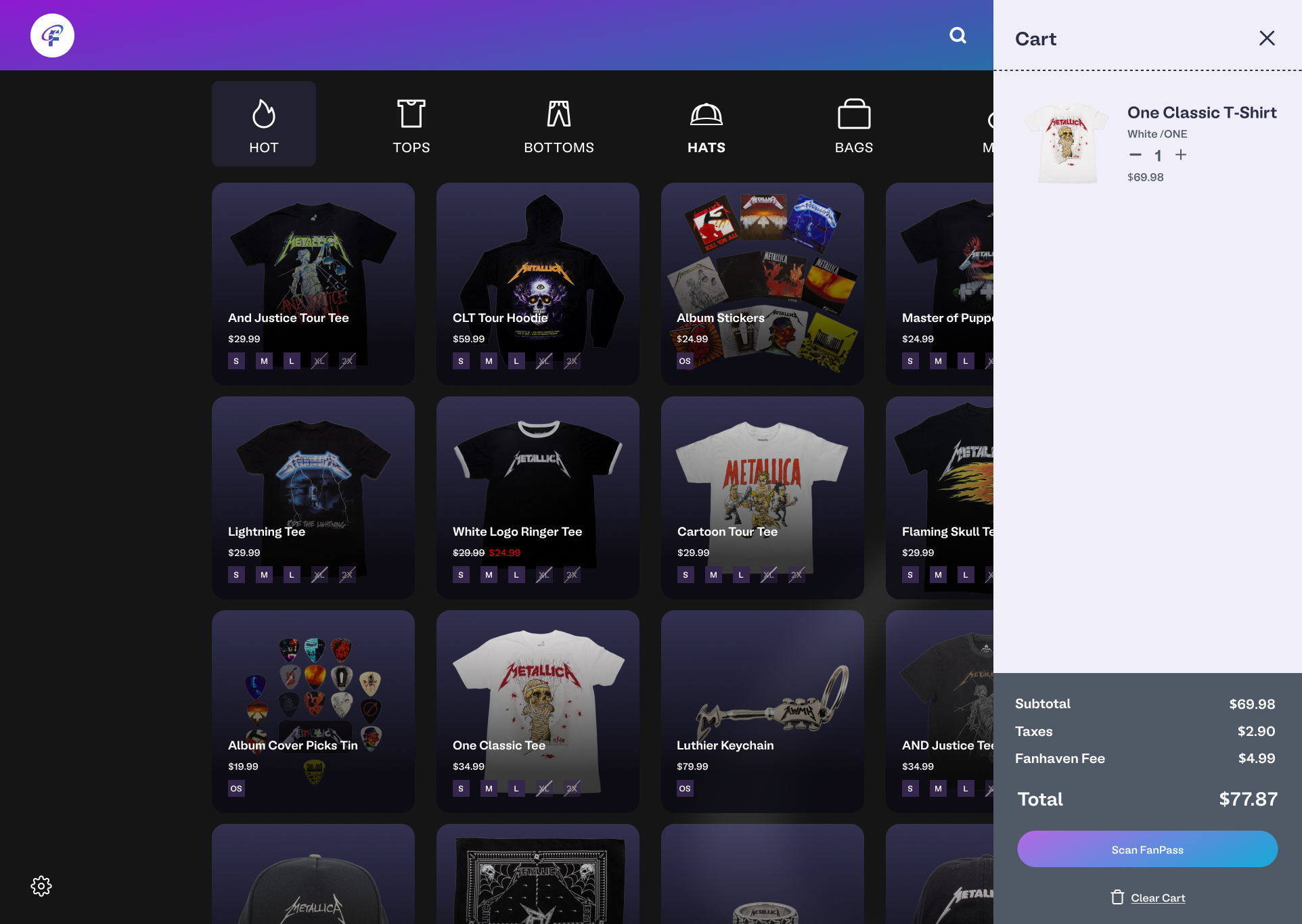The image size is (1302, 924).
Task: Select OS size on Album Stickers
Action: tap(685, 361)
